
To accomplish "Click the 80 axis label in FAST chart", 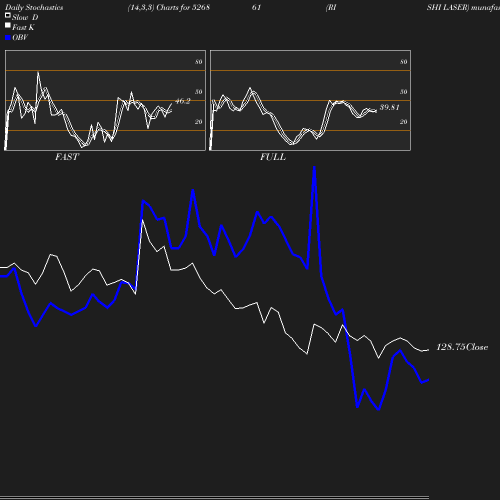I will pyautogui.click(x=199, y=62).
